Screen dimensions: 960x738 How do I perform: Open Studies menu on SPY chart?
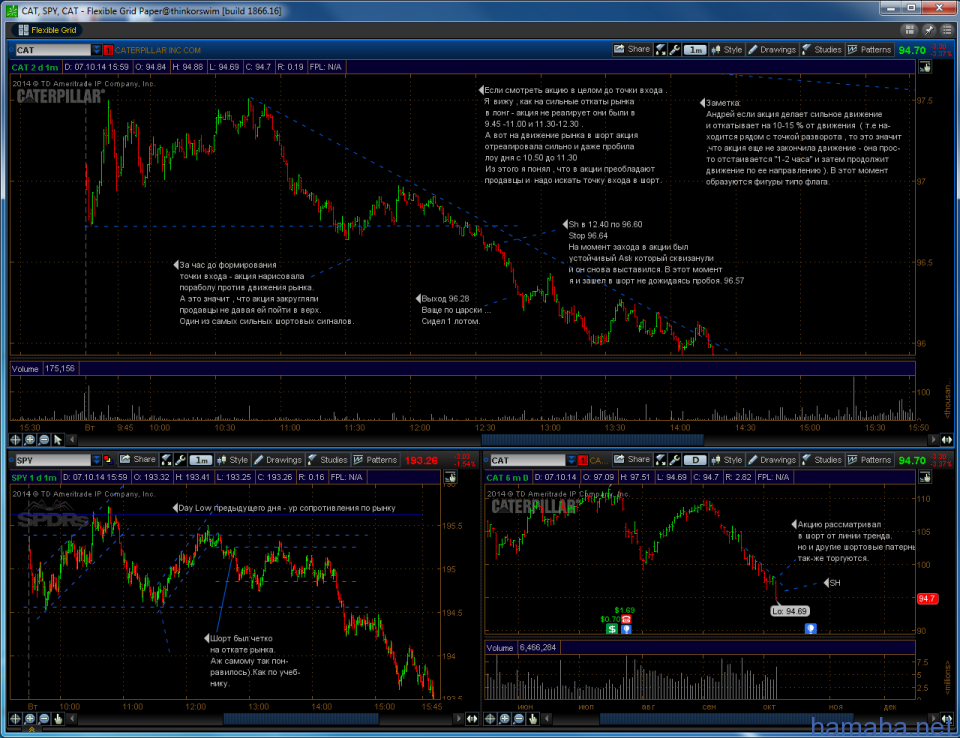(x=328, y=460)
